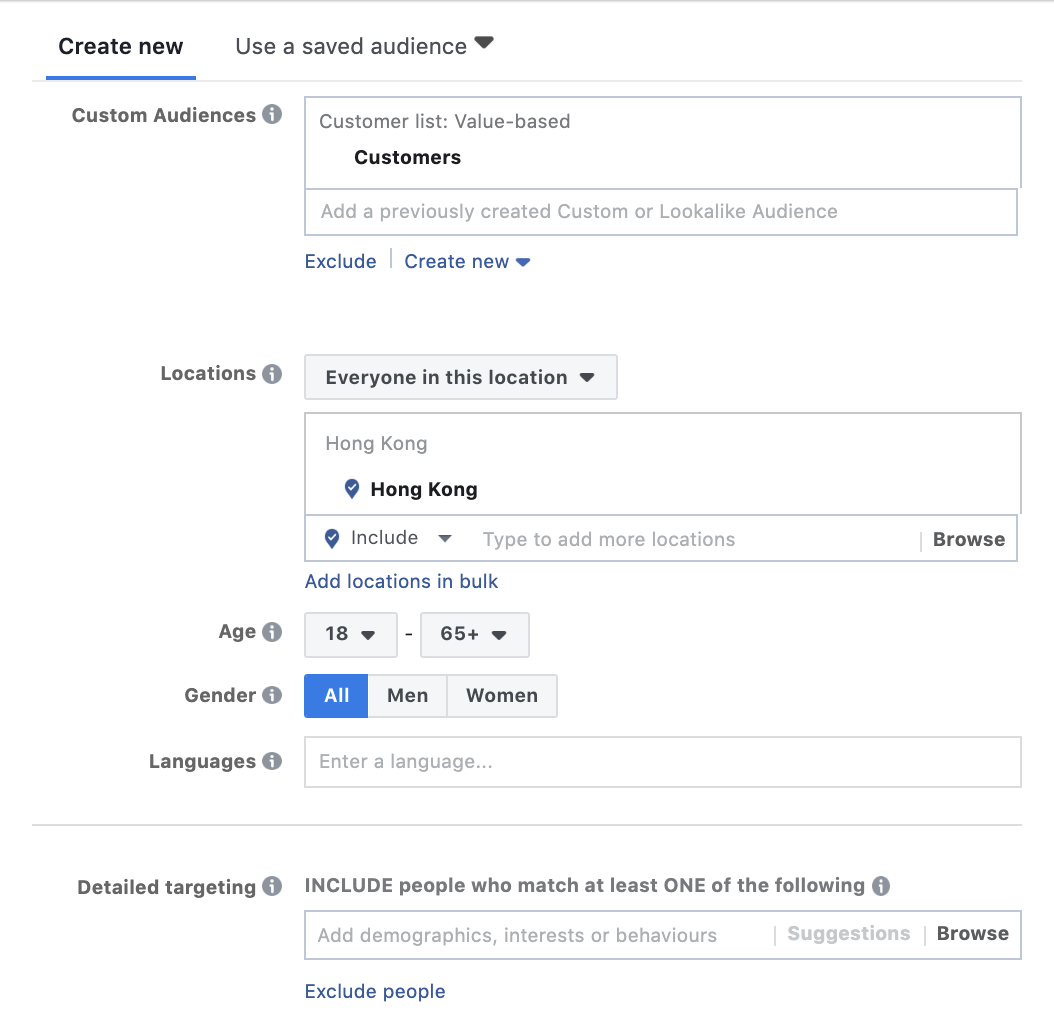Select the All gender option

(336, 696)
